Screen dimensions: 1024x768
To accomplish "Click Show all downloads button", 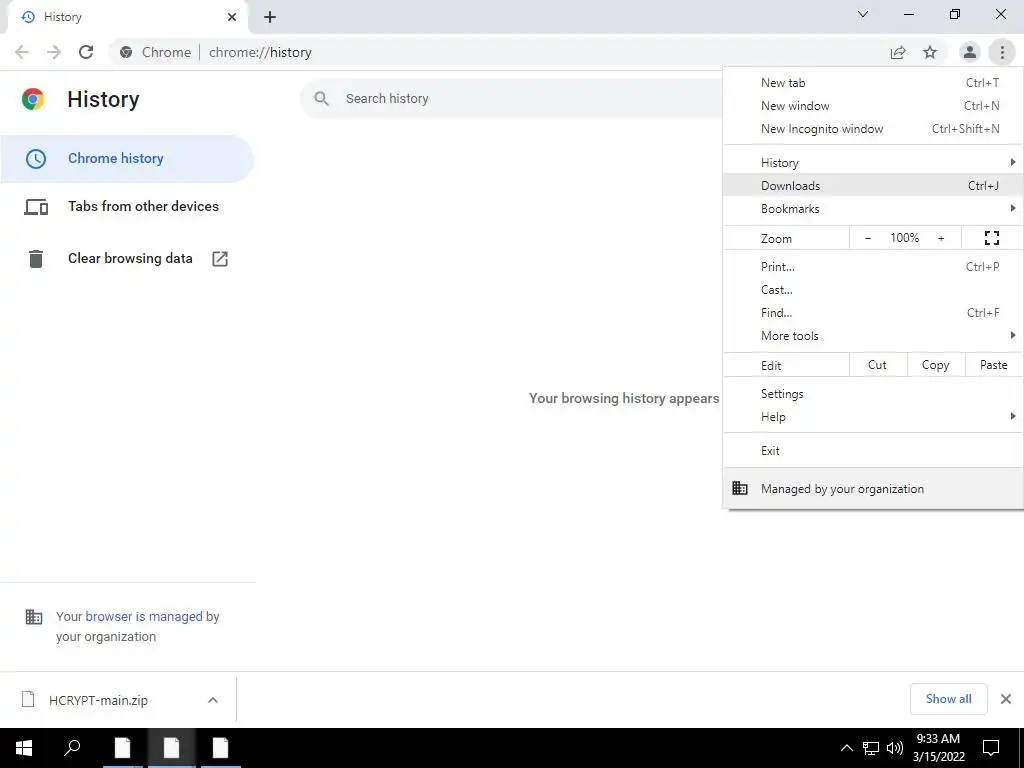I will coord(948,699).
